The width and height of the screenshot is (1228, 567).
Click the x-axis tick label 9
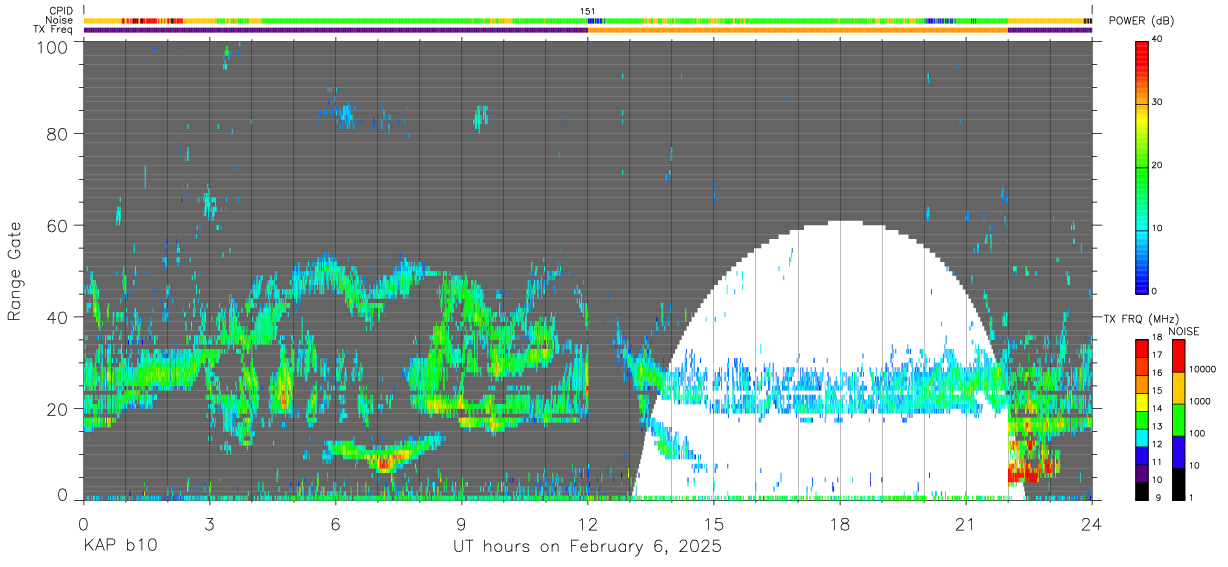[x=461, y=523]
